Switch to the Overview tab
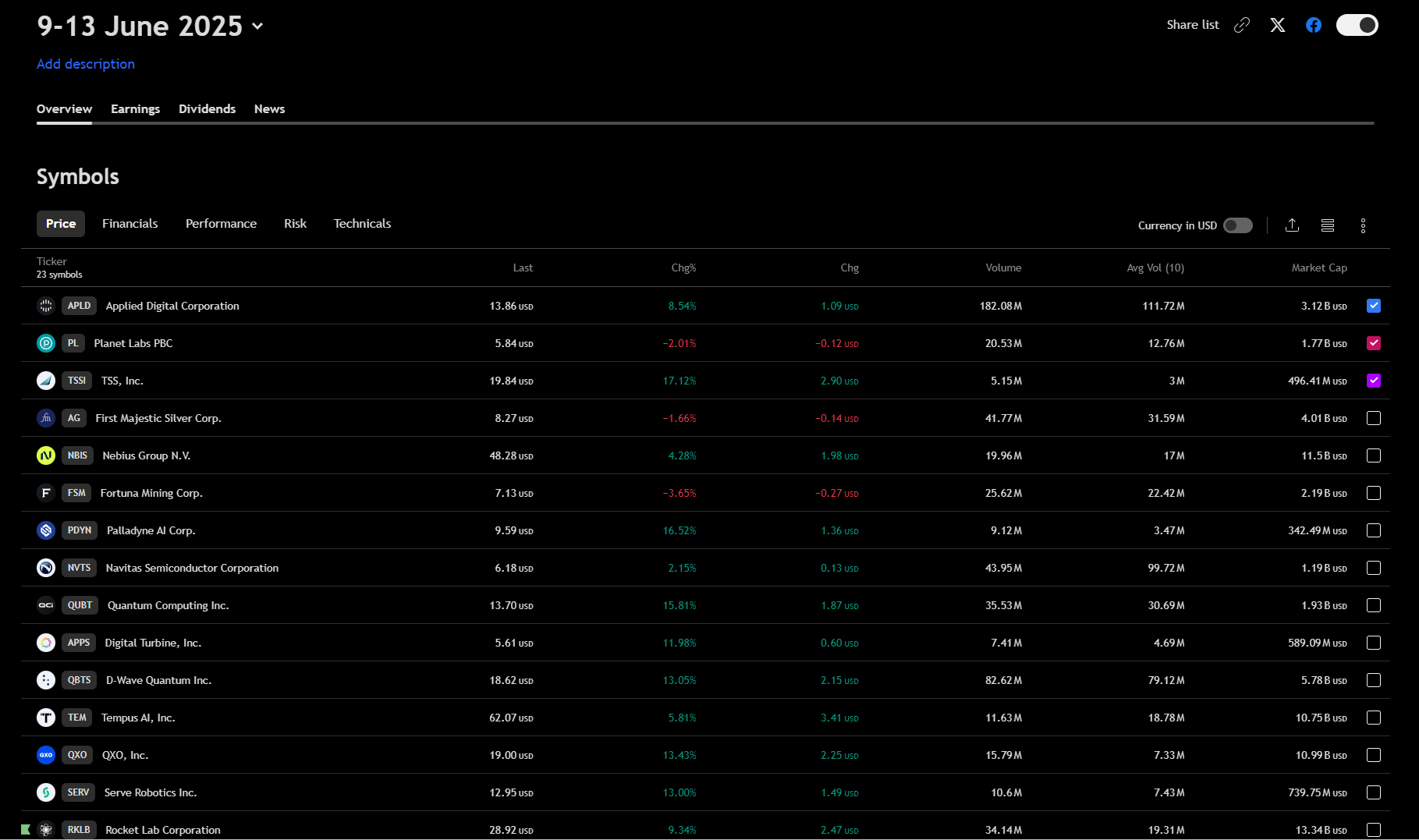This screenshot has width=1419, height=840. [64, 109]
